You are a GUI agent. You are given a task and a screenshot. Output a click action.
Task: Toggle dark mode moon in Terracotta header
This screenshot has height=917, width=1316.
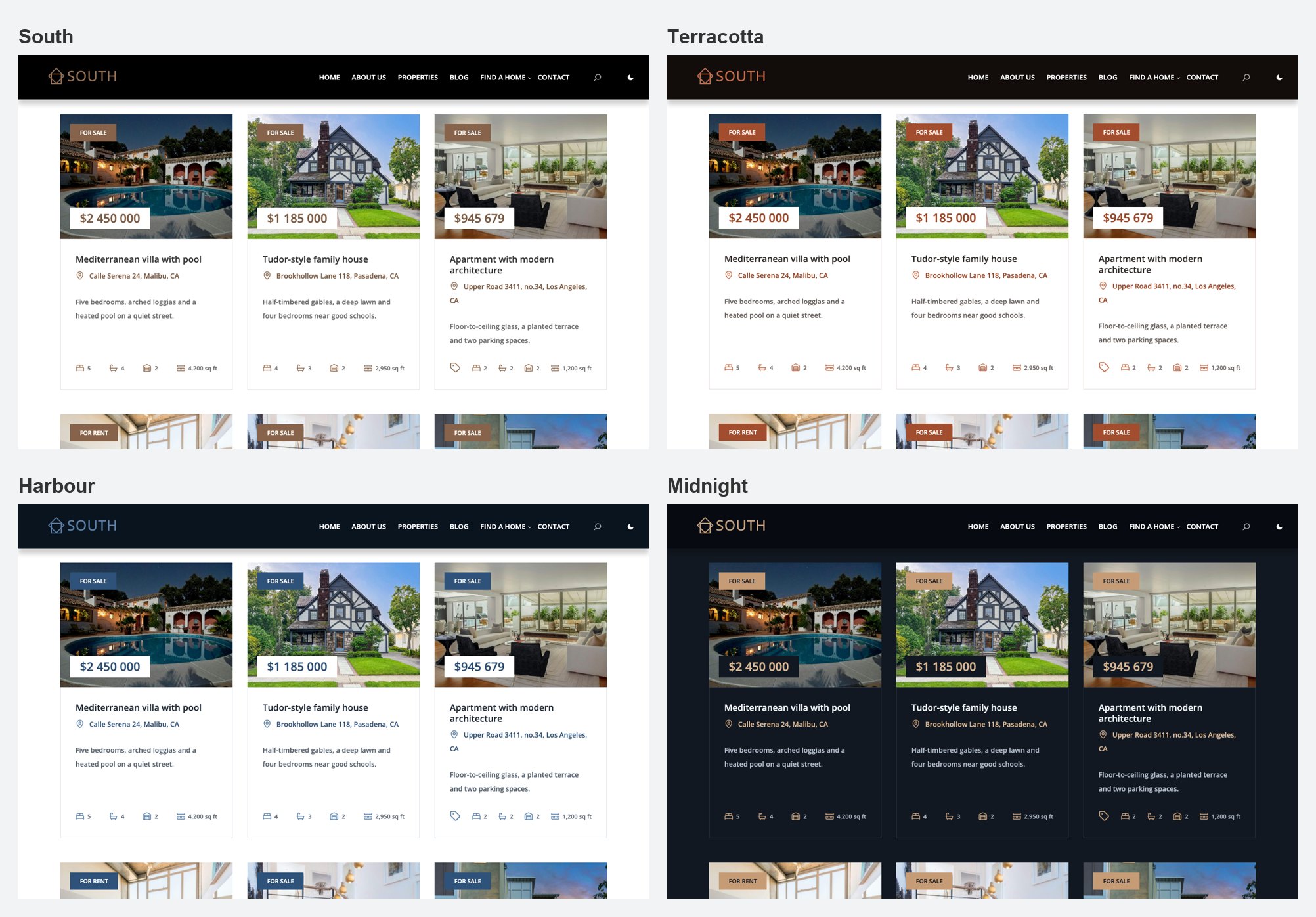pyautogui.click(x=1279, y=78)
